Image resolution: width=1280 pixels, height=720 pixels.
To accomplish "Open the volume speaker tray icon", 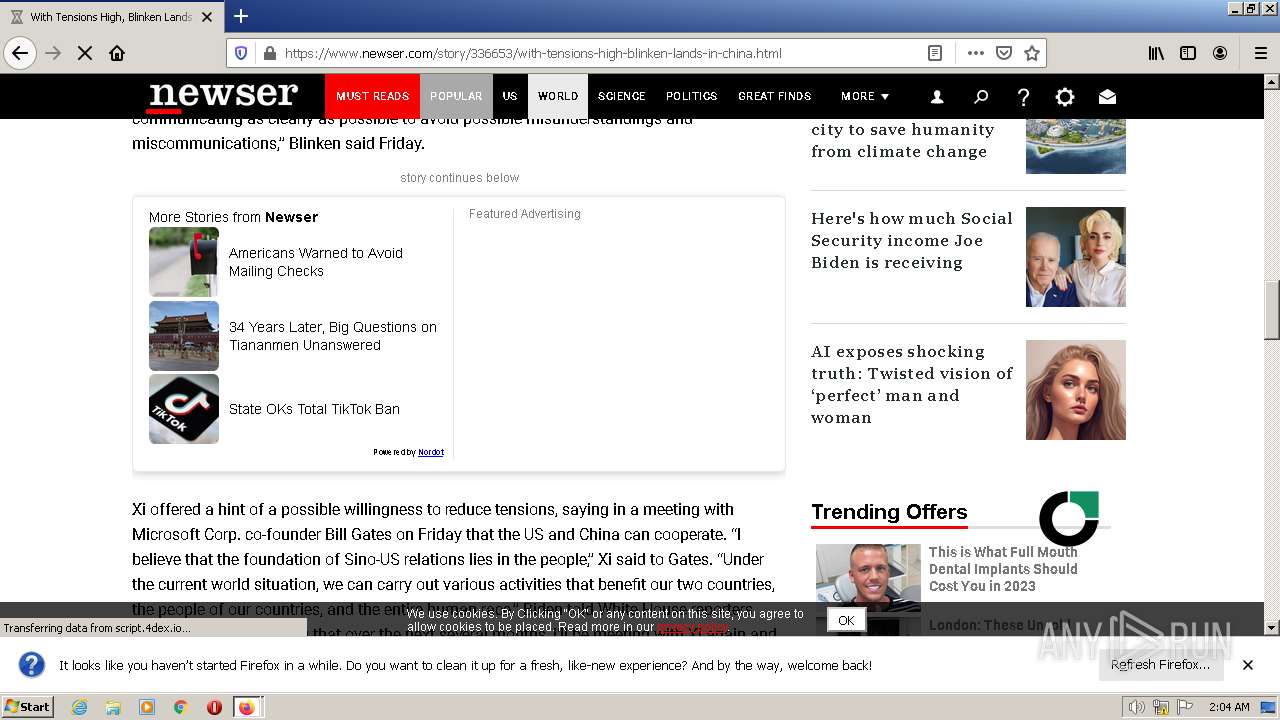I will (x=1137, y=707).
